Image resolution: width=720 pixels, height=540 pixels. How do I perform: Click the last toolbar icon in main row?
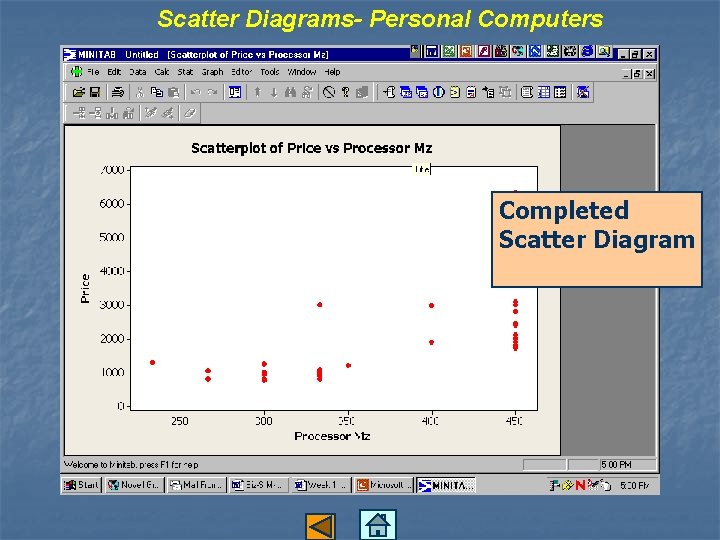(583, 92)
